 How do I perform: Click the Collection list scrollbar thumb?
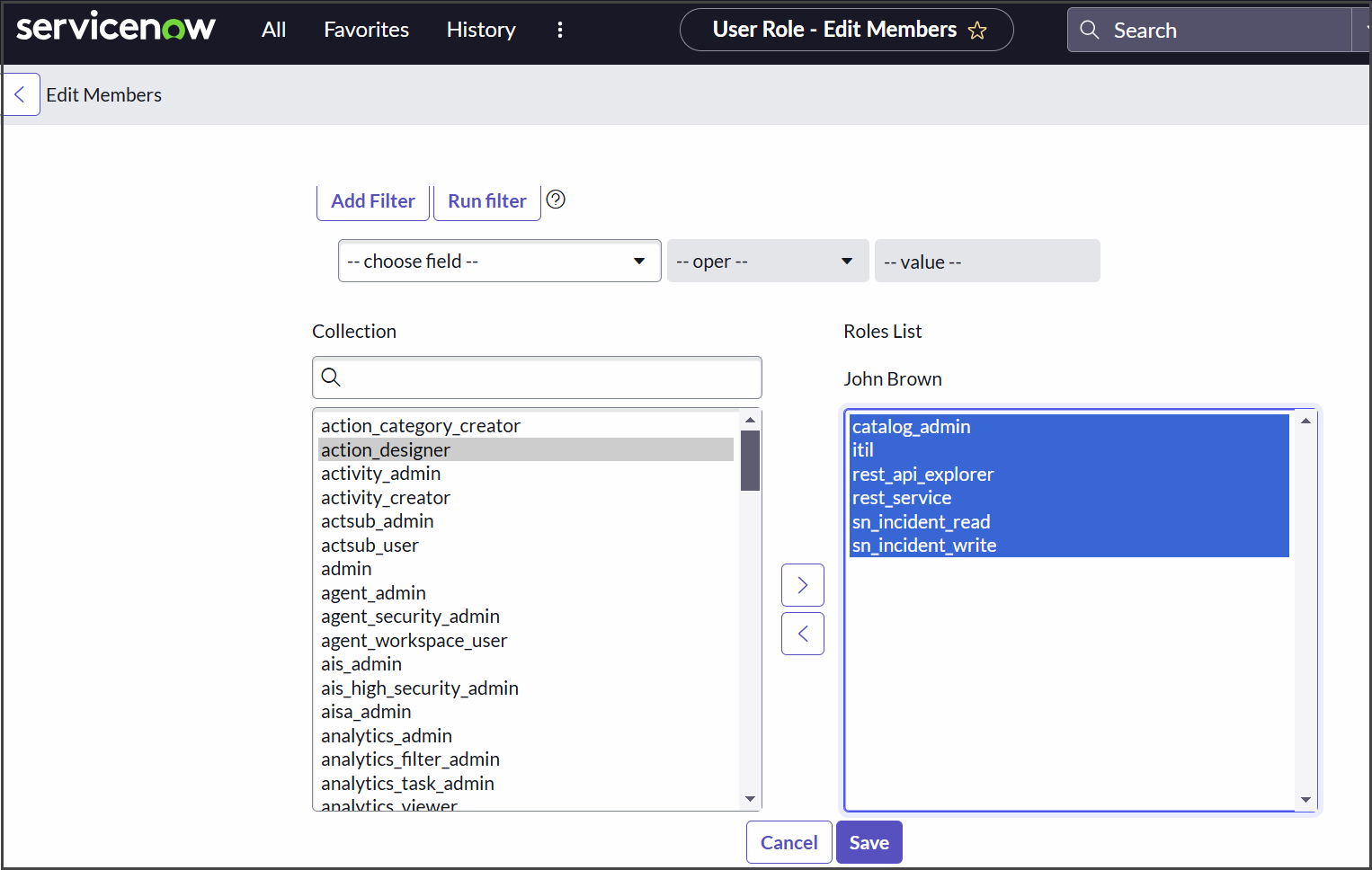click(x=750, y=460)
